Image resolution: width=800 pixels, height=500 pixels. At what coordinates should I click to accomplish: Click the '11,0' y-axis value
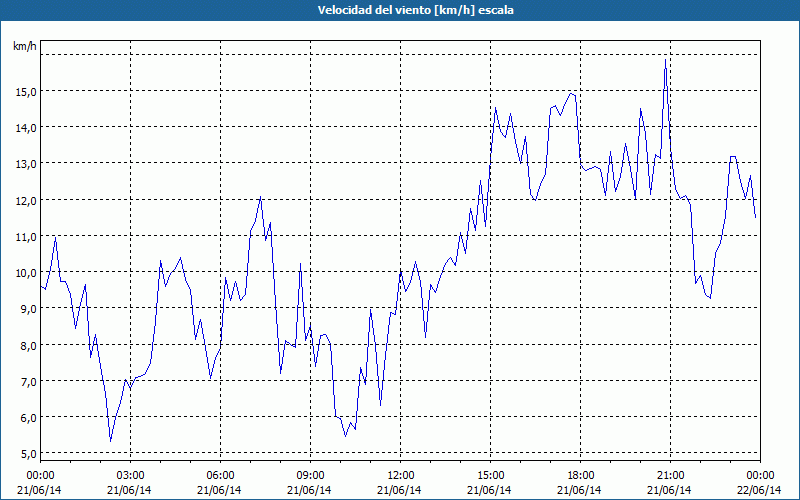pos(26,237)
